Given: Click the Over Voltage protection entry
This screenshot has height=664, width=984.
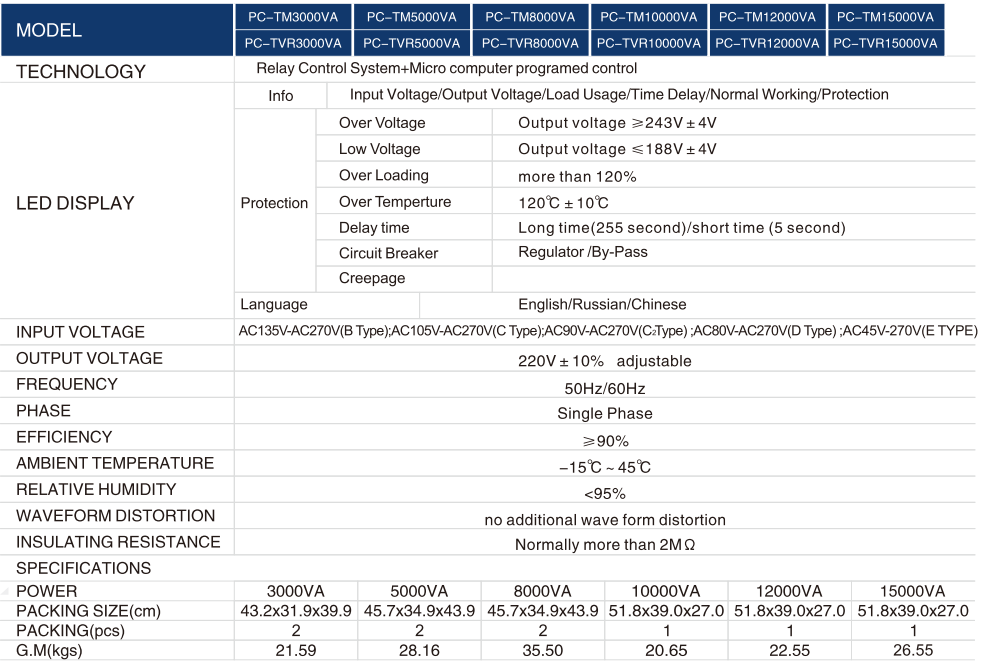Looking at the screenshot, I should (382, 123).
